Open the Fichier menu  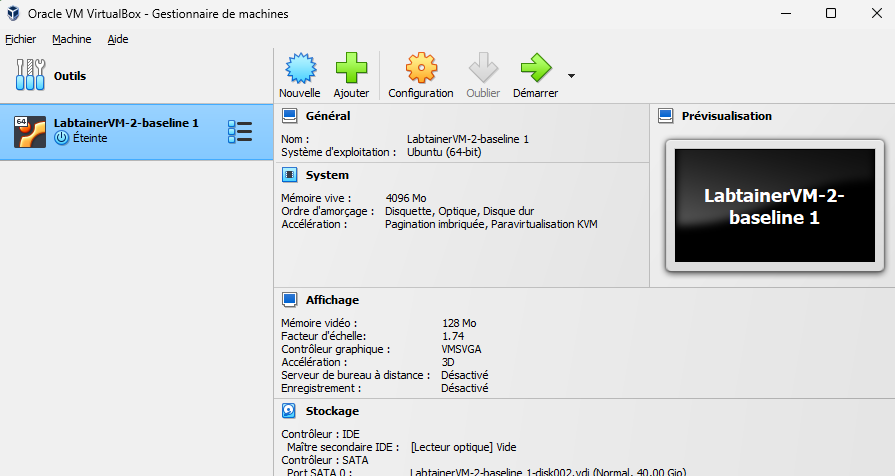20,39
